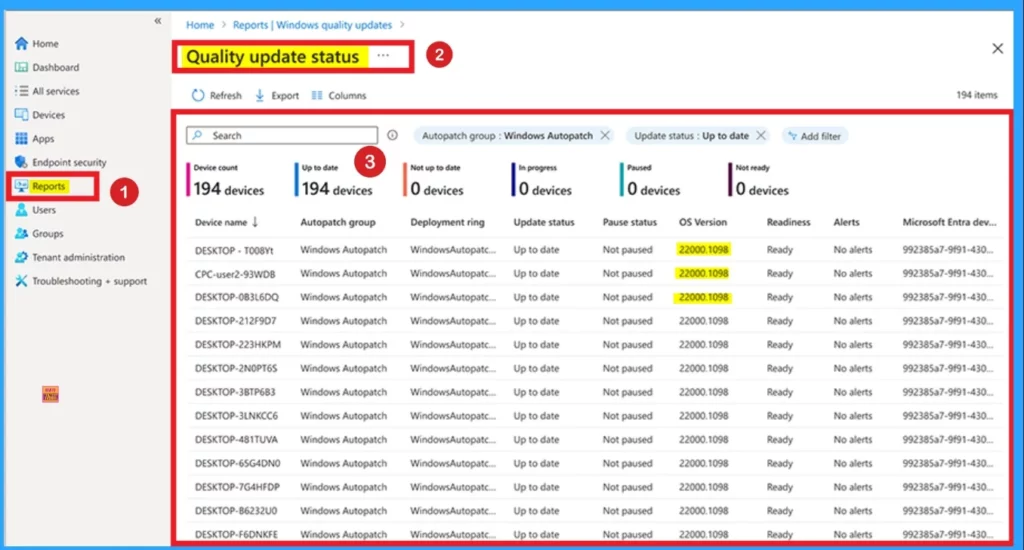Sort by Device name column
1024x550 pixels.
coord(227,222)
